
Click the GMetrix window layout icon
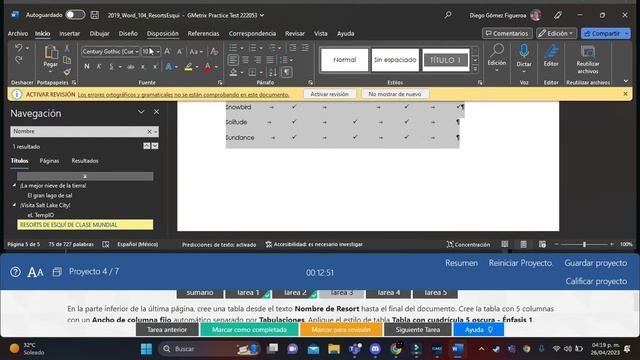click(57, 272)
